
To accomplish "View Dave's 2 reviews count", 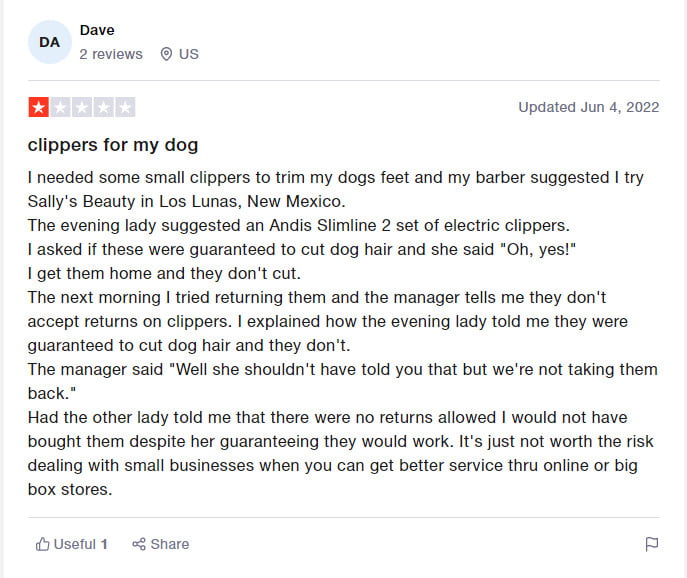I will (111, 54).
